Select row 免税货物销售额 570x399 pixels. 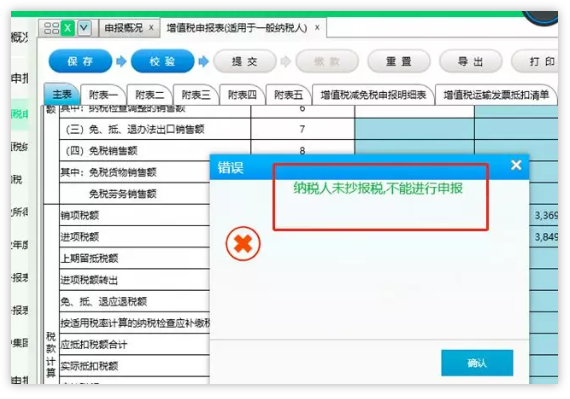pyautogui.click(x=135, y=172)
